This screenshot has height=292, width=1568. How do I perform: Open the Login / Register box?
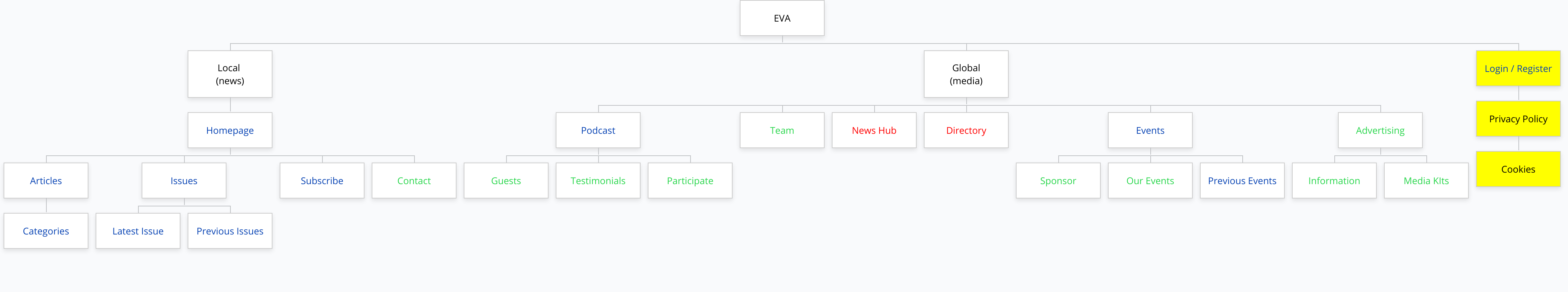tap(1517, 69)
